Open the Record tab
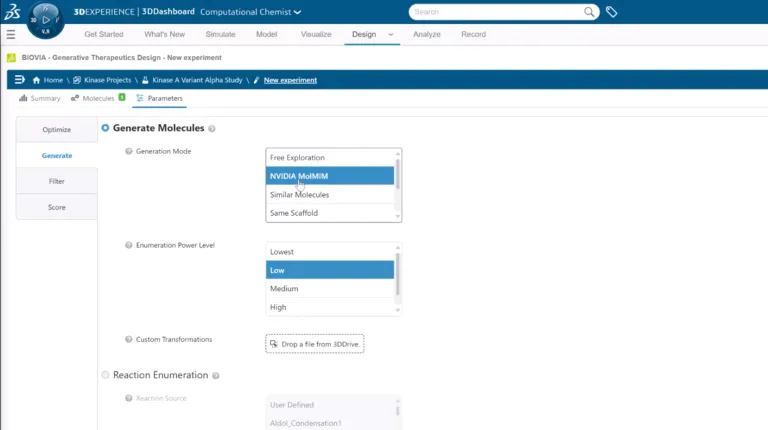 pos(474,34)
